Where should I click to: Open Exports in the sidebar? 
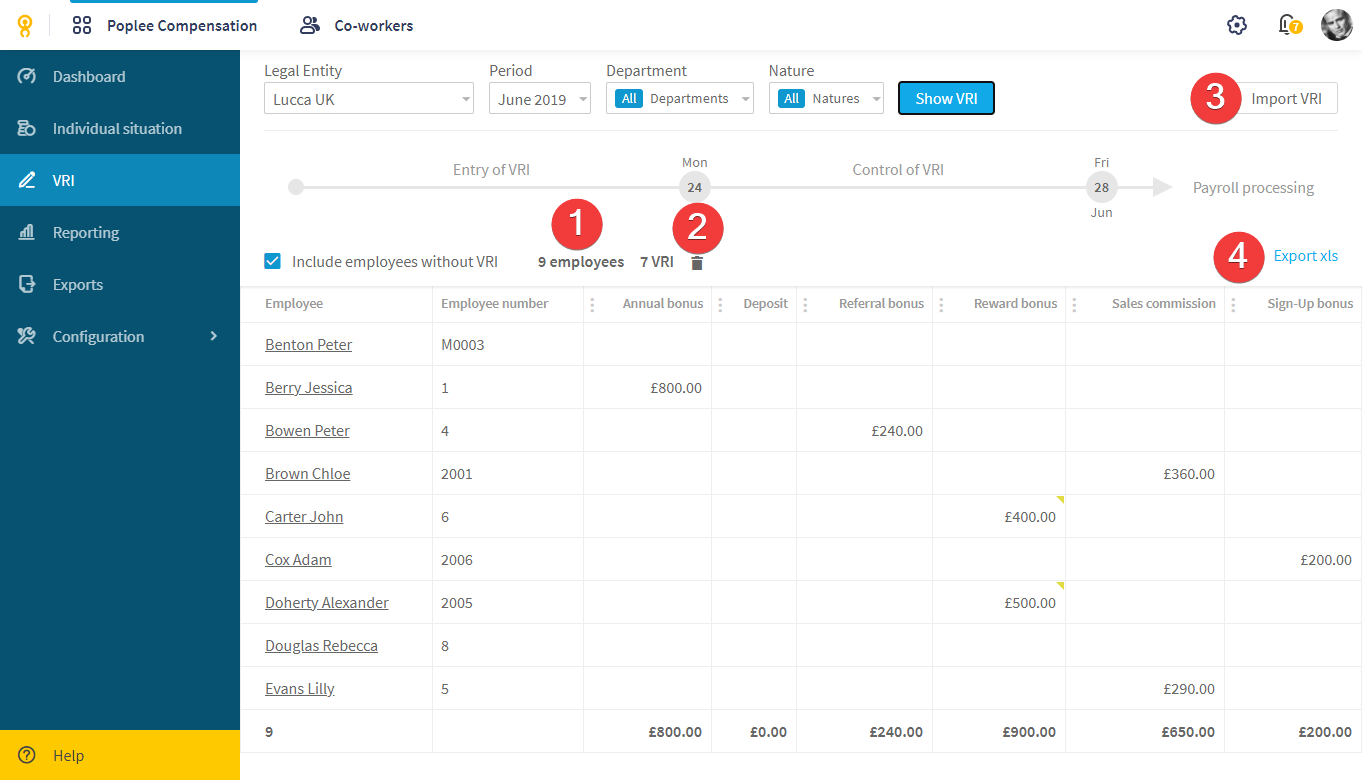pos(120,284)
